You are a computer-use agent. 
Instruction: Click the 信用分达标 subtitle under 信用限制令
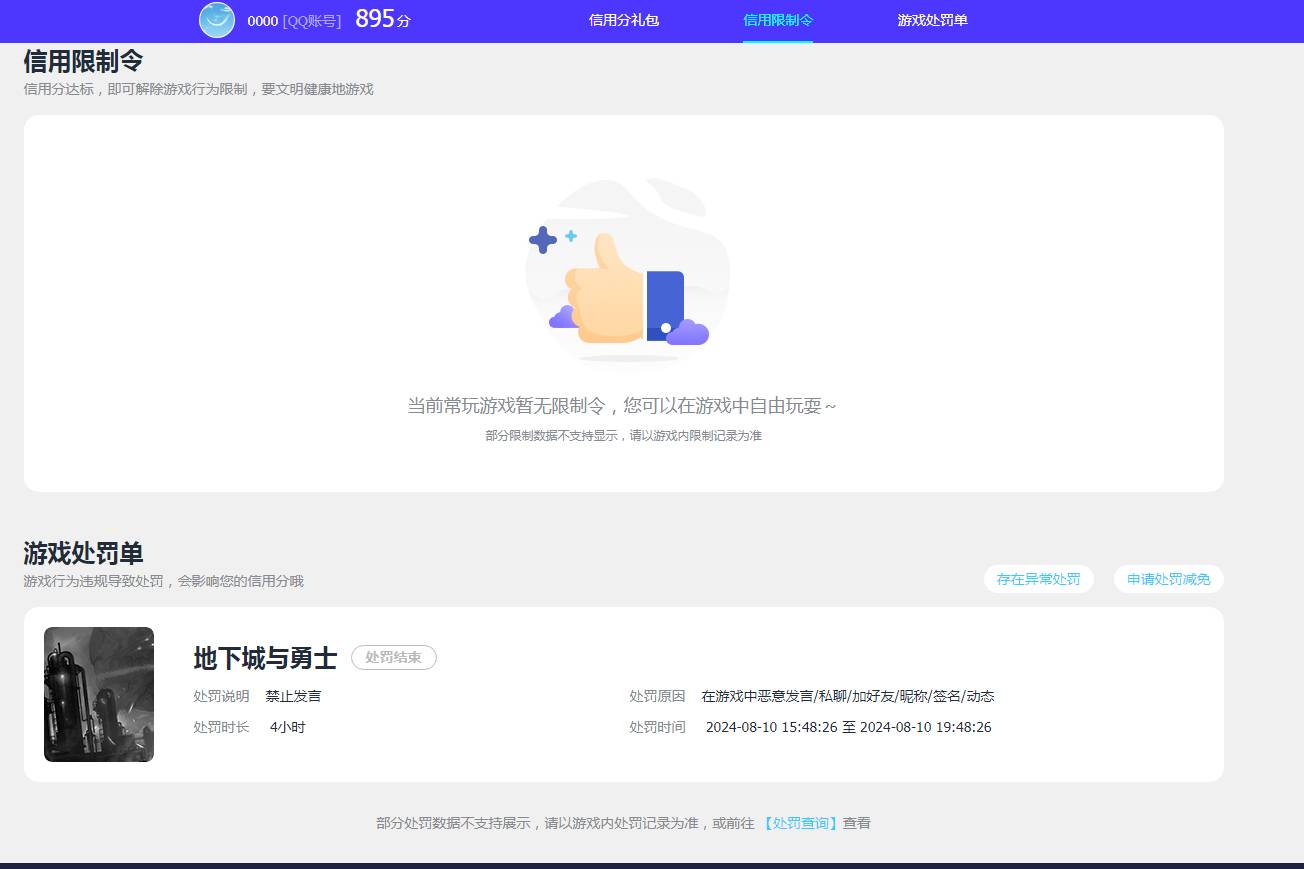(x=198, y=89)
